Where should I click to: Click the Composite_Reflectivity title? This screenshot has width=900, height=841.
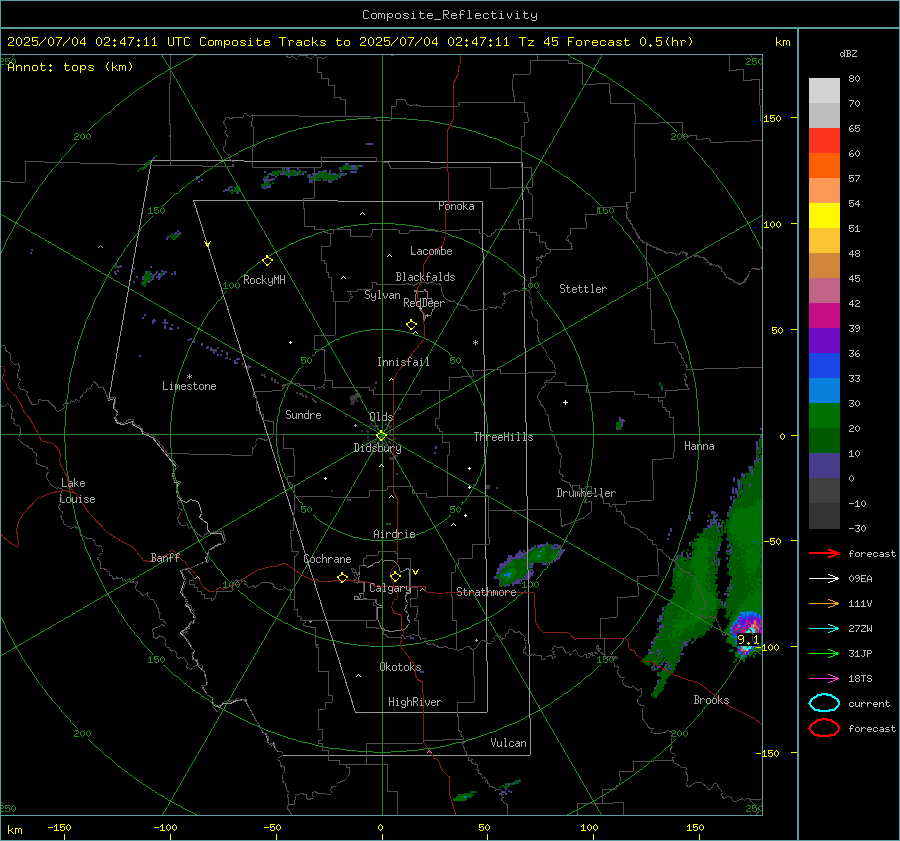click(x=450, y=15)
